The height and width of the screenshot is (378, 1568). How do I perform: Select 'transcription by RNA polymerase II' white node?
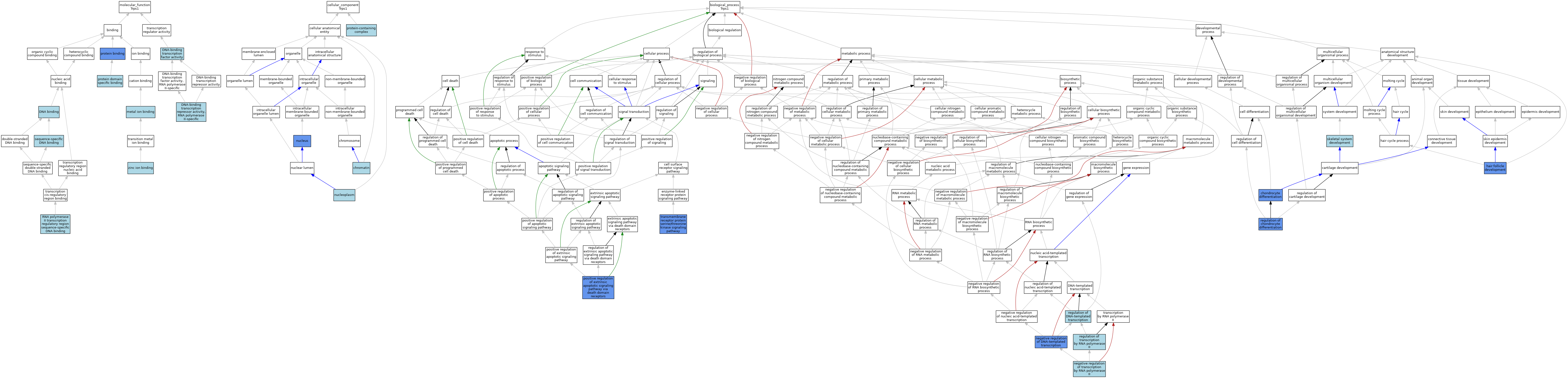[1113, 316]
